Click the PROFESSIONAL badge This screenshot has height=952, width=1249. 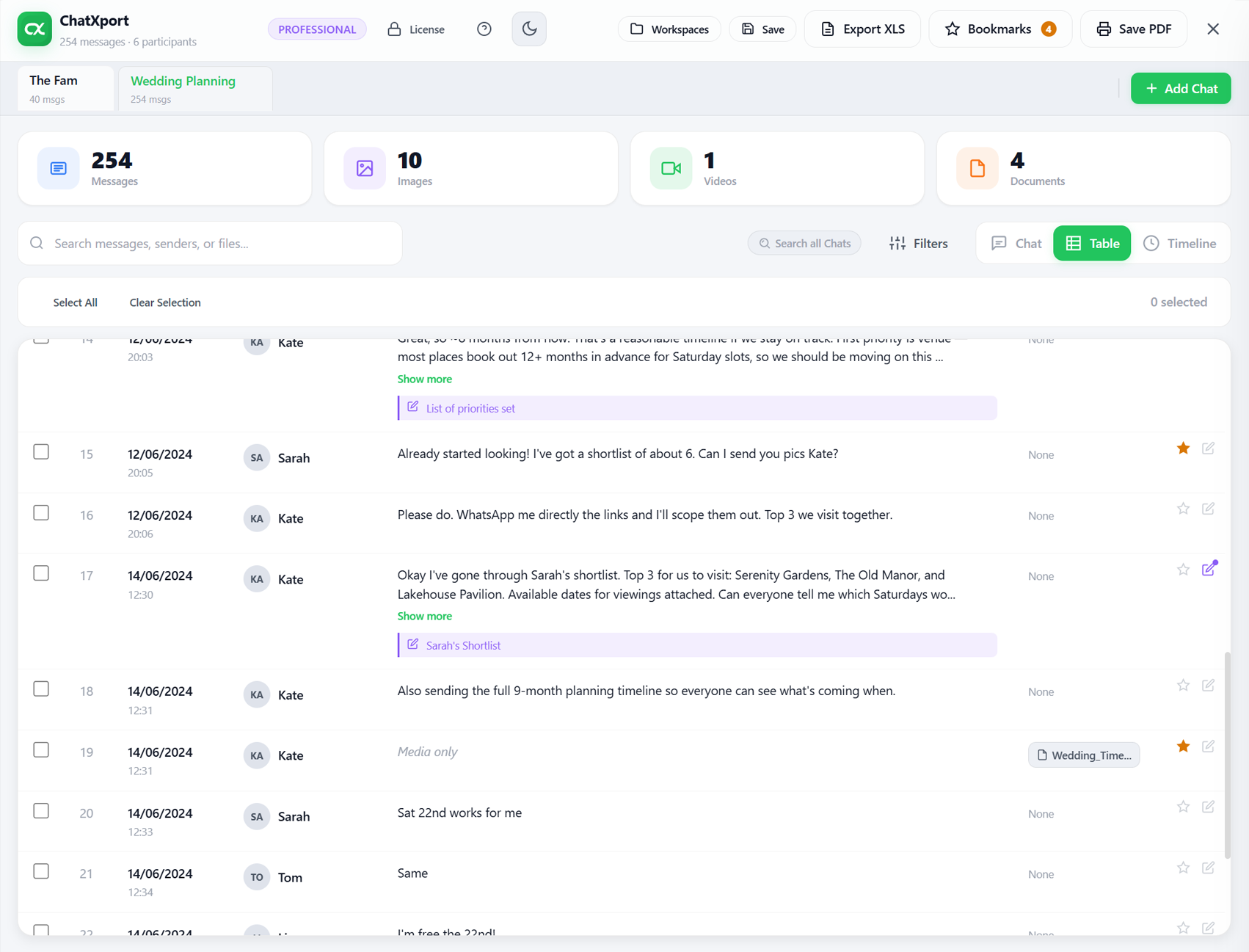[x=317, y=29]
